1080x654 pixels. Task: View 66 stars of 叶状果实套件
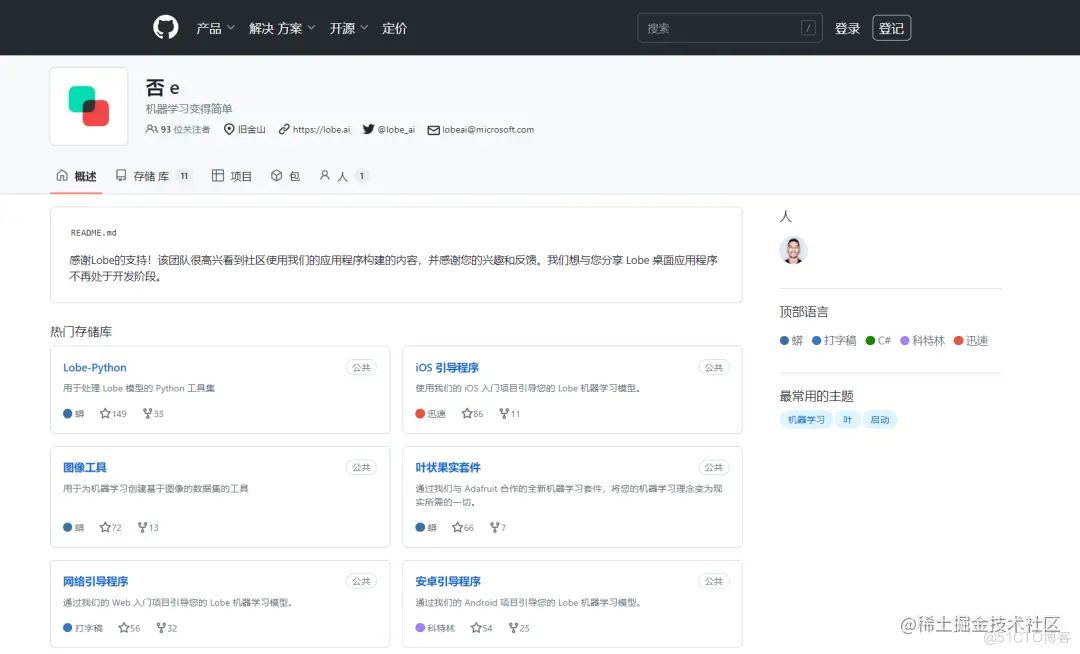click(463, 527)
